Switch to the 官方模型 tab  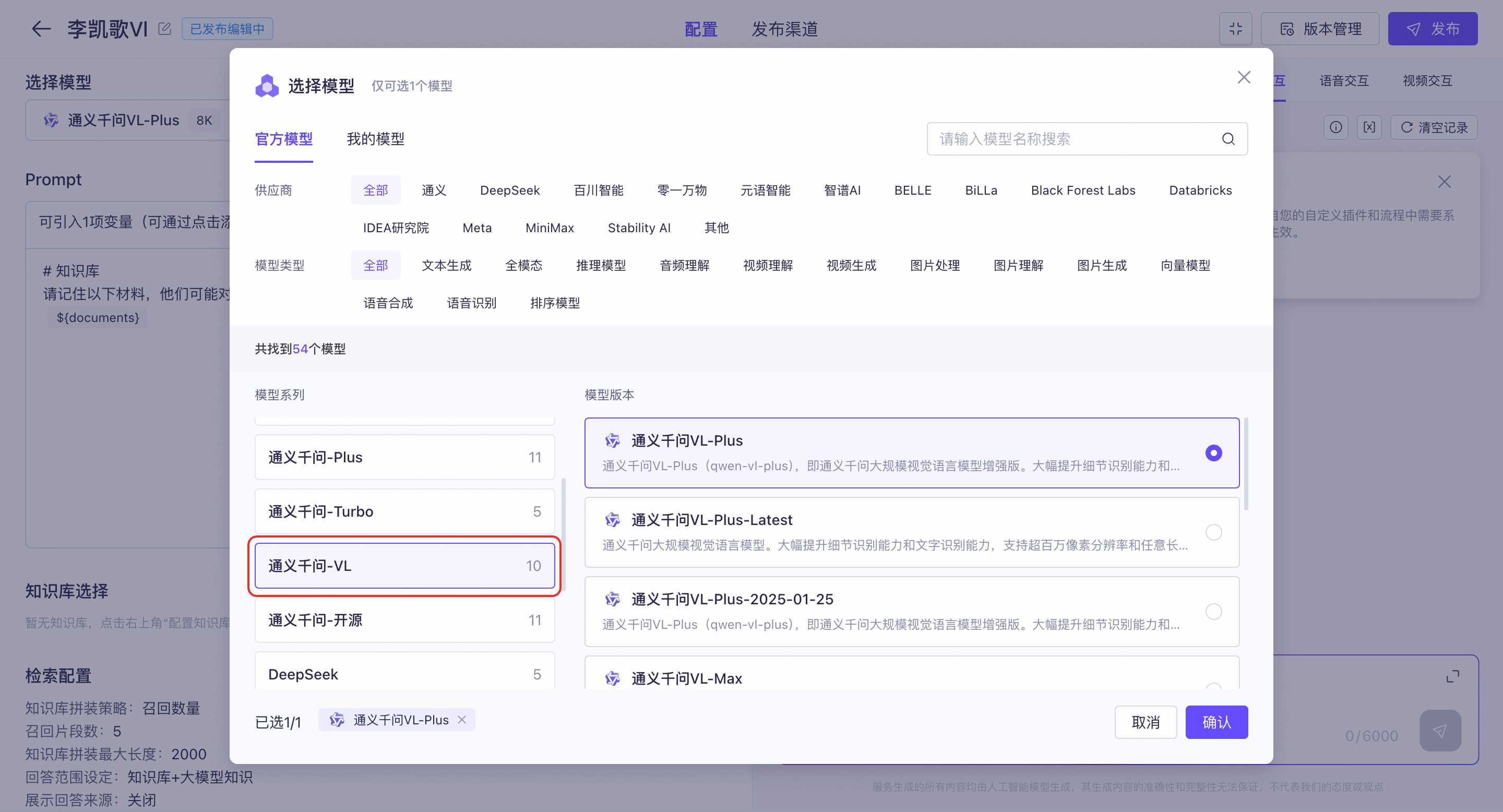point(283,139)
